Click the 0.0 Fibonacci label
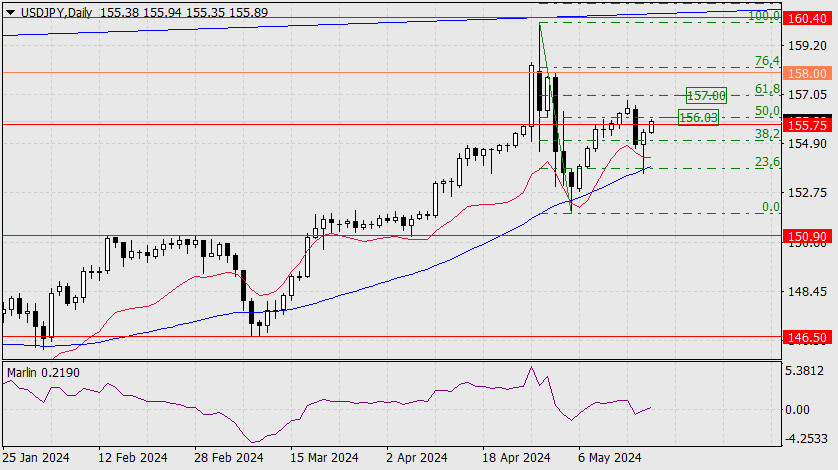Screen dimensions: 838x470 (771, 207)
